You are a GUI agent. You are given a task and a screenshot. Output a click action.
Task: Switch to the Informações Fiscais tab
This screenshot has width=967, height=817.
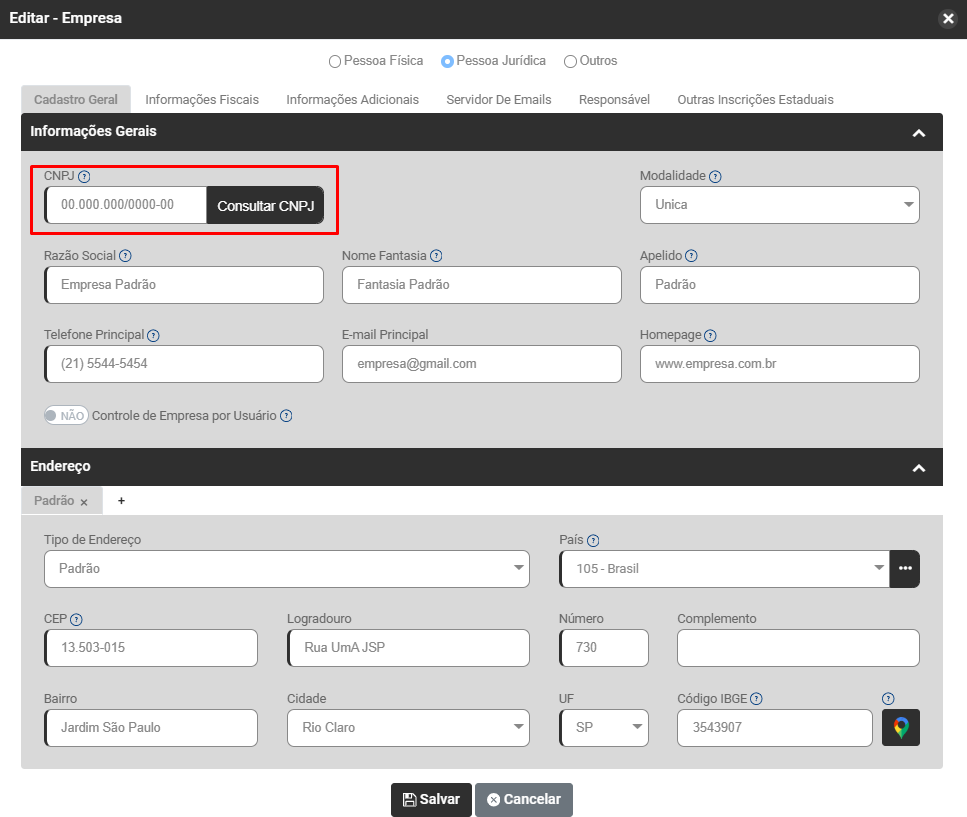coord(202,100)
